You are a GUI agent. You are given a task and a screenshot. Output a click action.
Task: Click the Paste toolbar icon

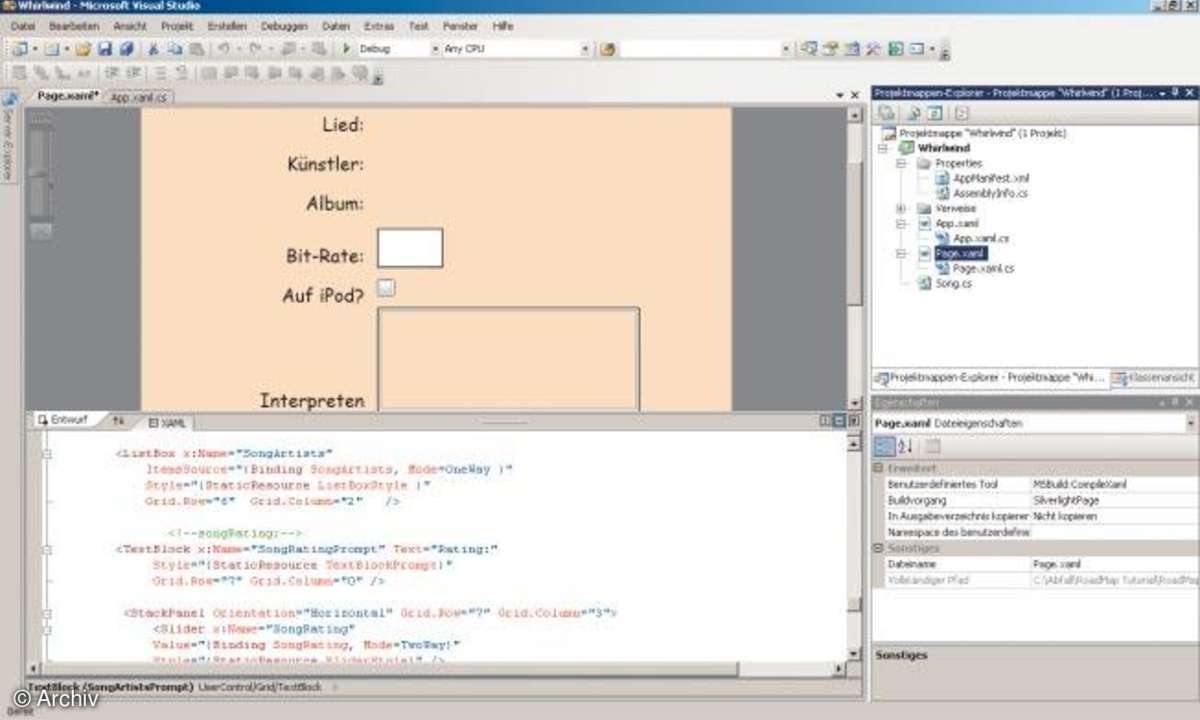tap(196, 48)
